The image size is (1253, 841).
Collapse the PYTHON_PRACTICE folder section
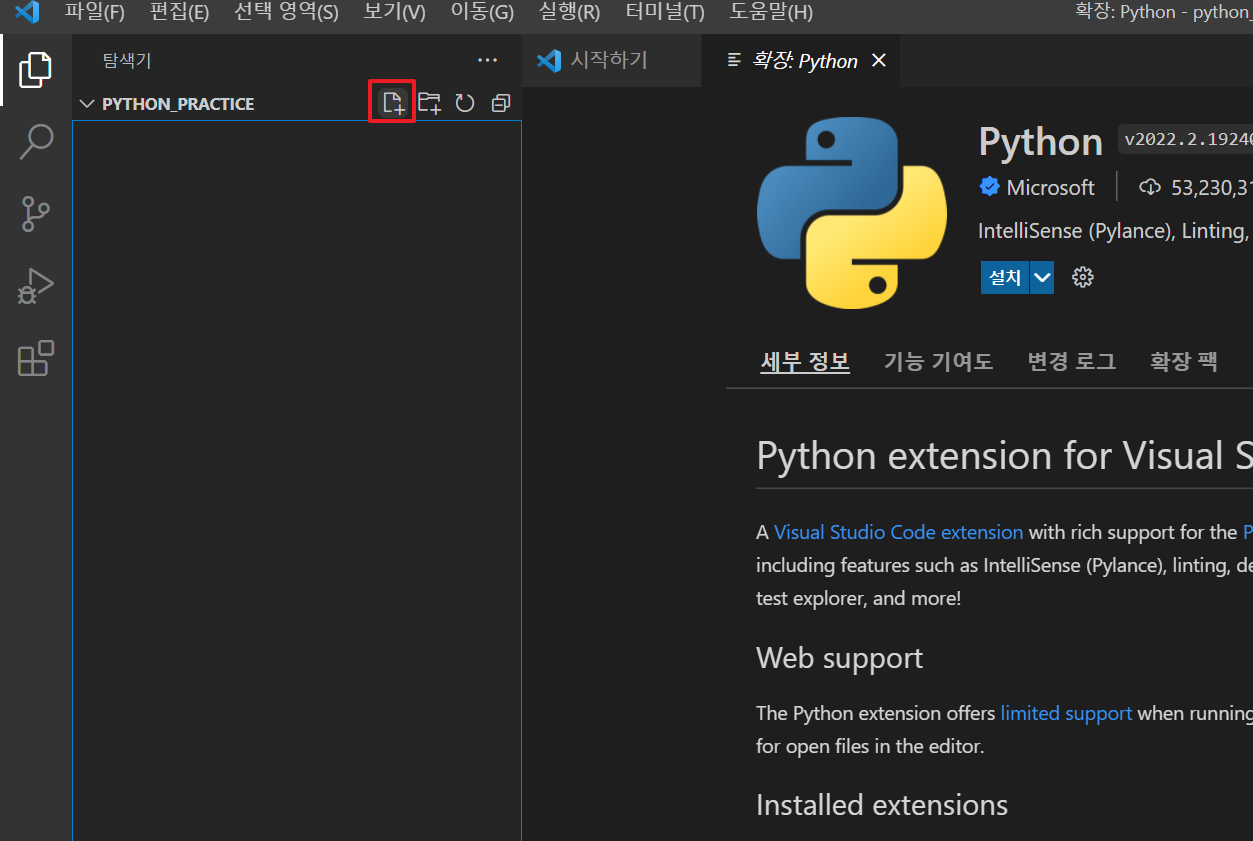(88, 103)
